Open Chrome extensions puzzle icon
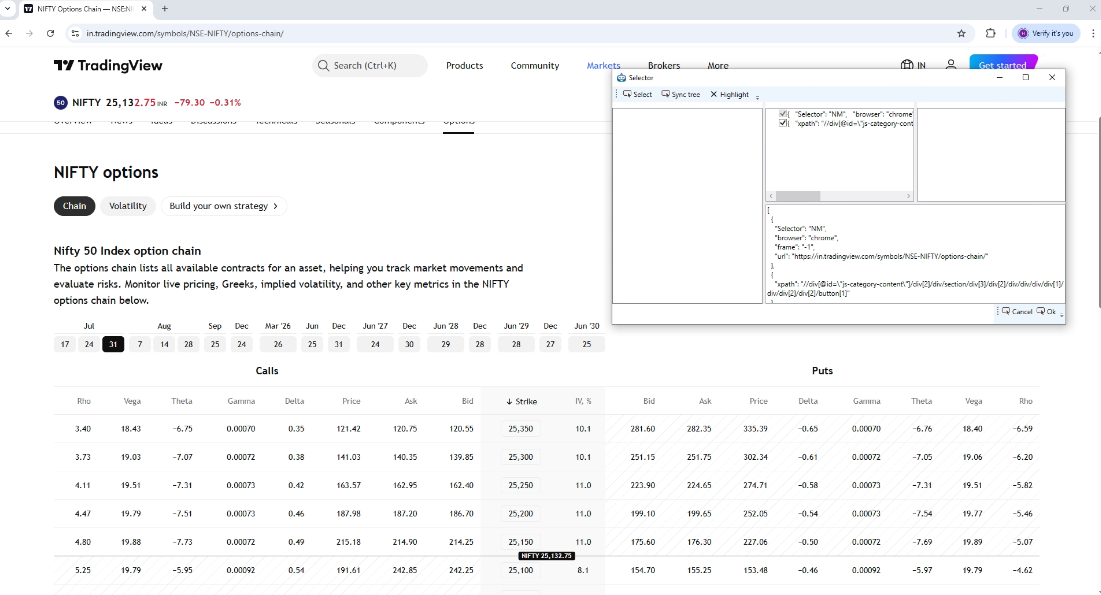Image resolution: width=1101 pixels, height=595 pixels. point(990,33)
